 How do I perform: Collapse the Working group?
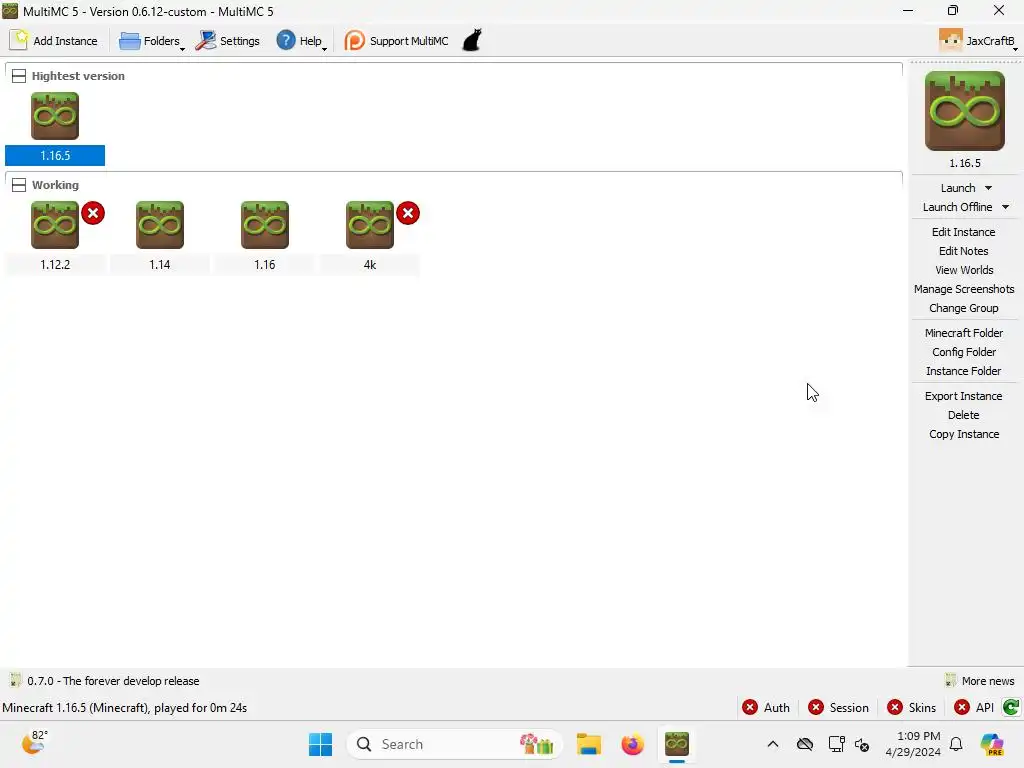[x=19, y=185]
